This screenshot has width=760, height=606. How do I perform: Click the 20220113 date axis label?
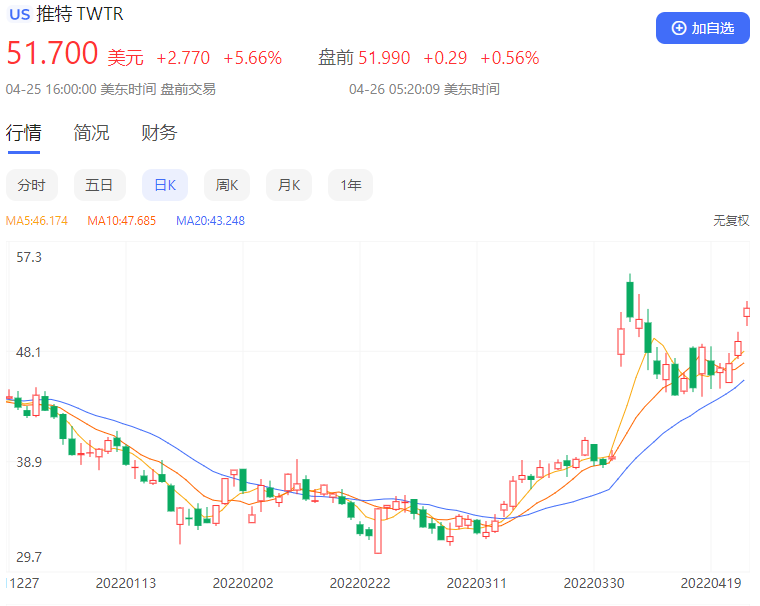[126, 583]
